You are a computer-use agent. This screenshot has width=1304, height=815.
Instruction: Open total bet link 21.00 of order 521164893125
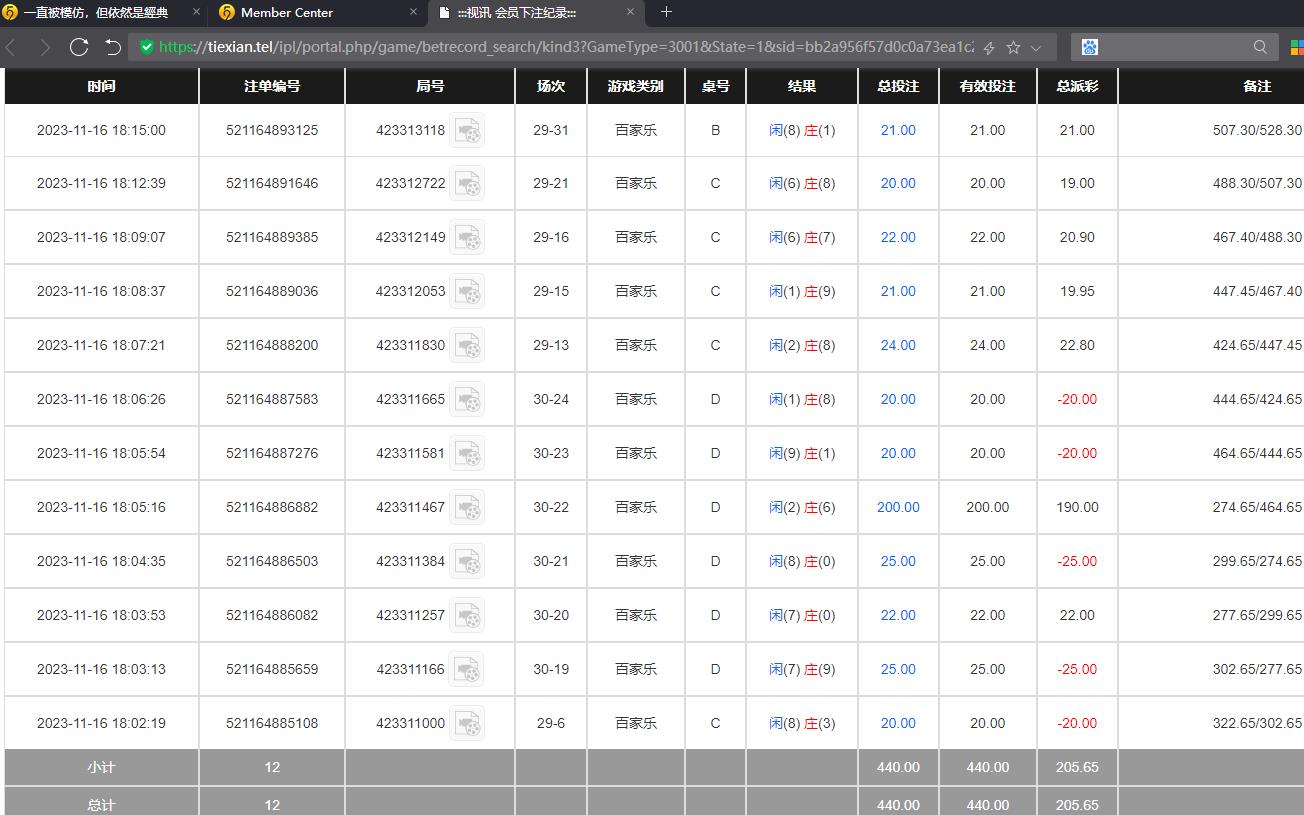(898, 130)
